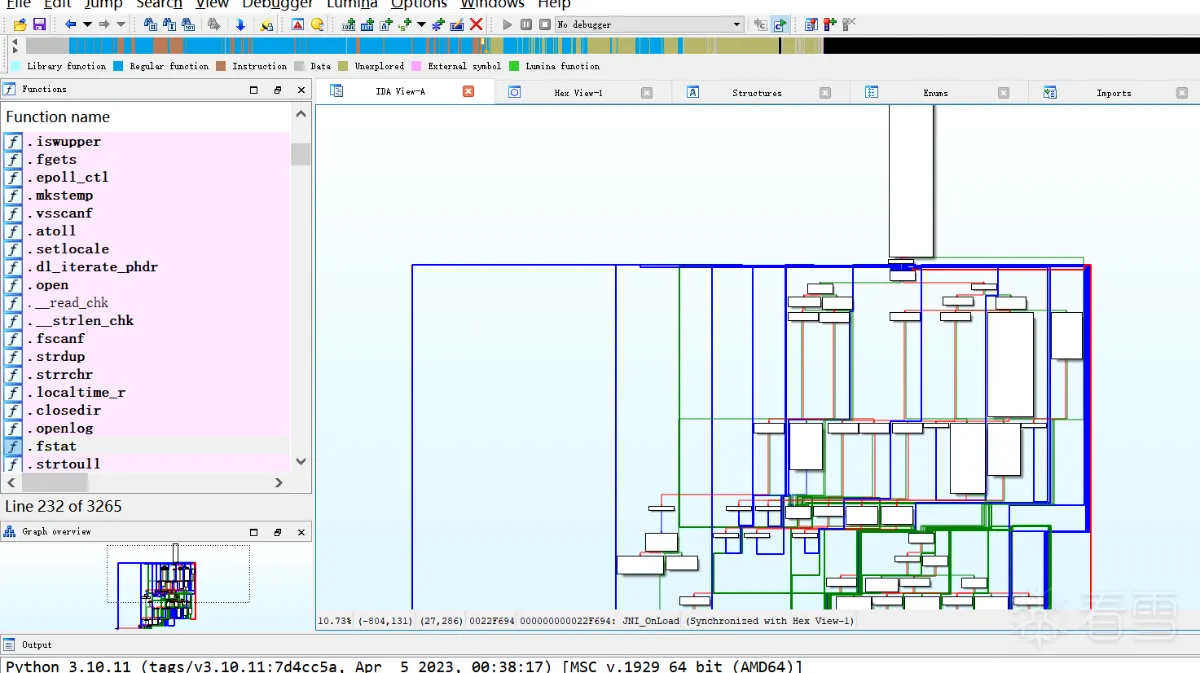Open the dropdown arrow beside green-plus icons
The image size is (1200, 673).
(421, 24)
